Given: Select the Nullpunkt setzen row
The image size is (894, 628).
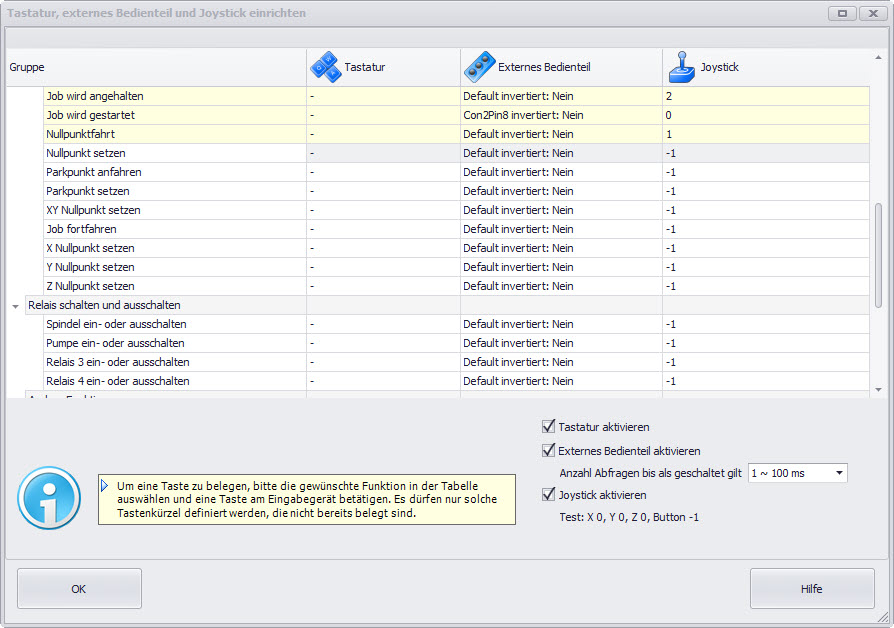Looking at the screenshot, I should (88, 153).
